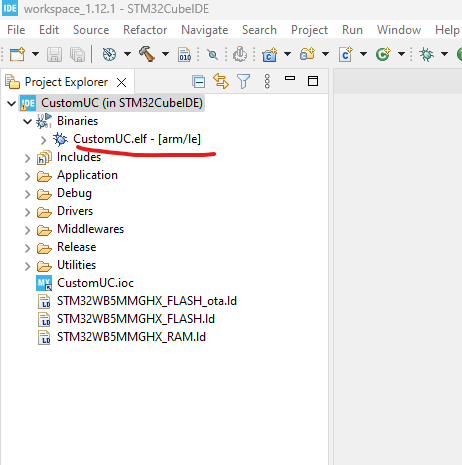Select the Includes tree item
Viewport: 462px width, 465px height.
[79, 157]
